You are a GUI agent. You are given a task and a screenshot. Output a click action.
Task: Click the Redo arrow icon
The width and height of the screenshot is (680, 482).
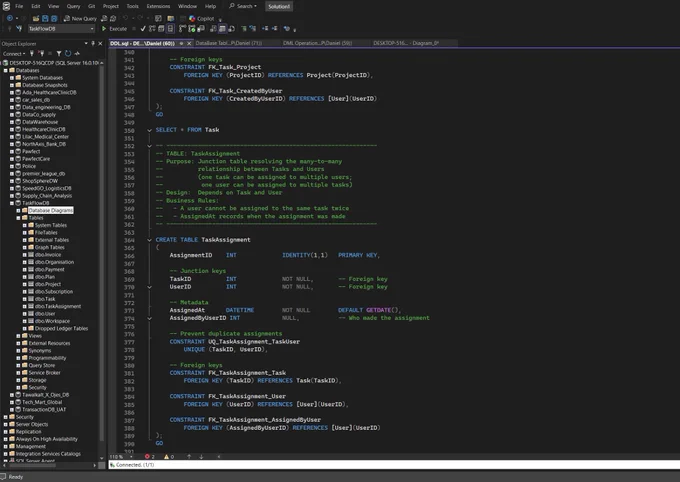click(x=140, y=19)
